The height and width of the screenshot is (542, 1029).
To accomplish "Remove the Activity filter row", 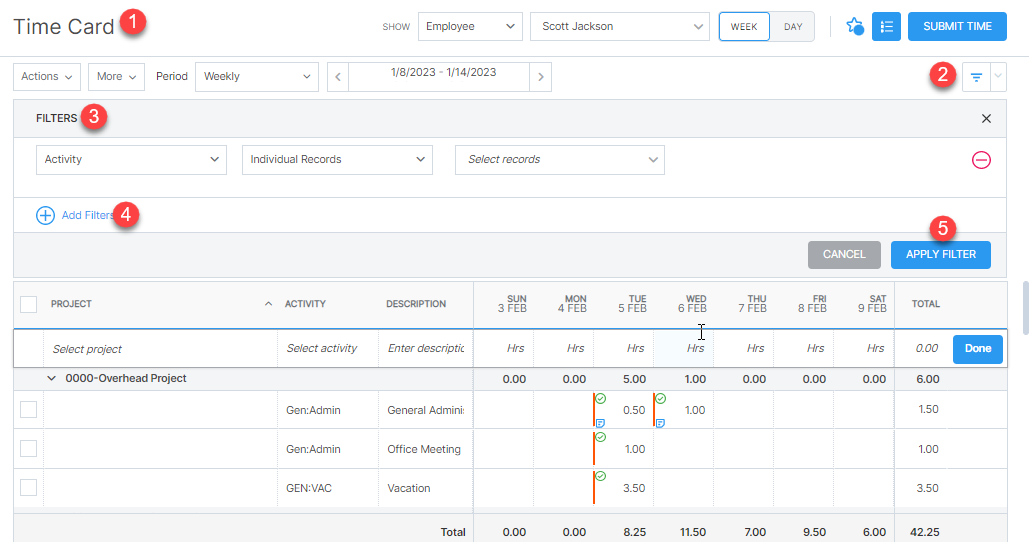I will pyautogui.click(x=981, y=160).
